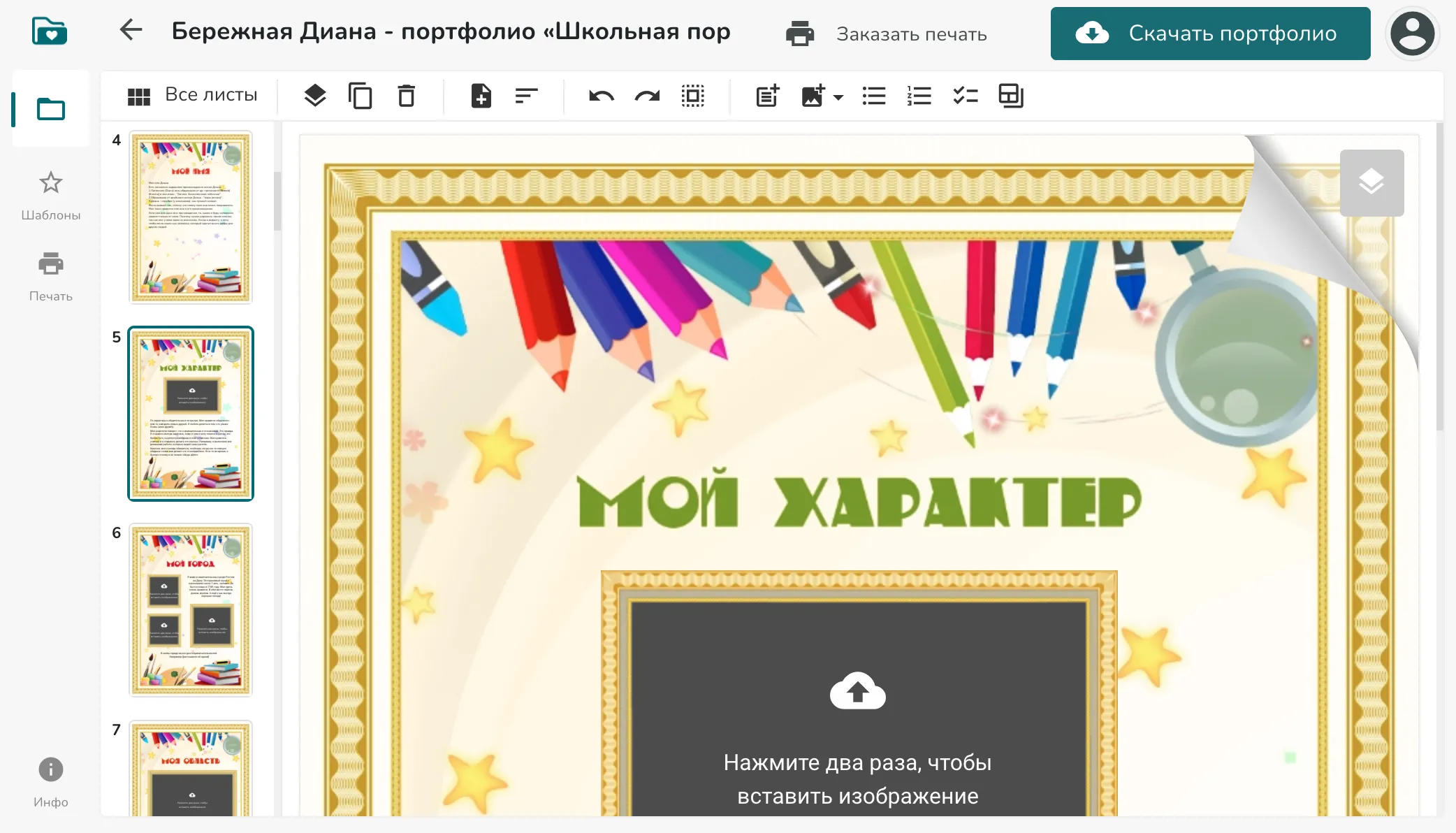The image size is (1456, 833).
Task: Select page 5 thumbnail Мой характер
Action: pyautogui.click(x=191, y=414)
